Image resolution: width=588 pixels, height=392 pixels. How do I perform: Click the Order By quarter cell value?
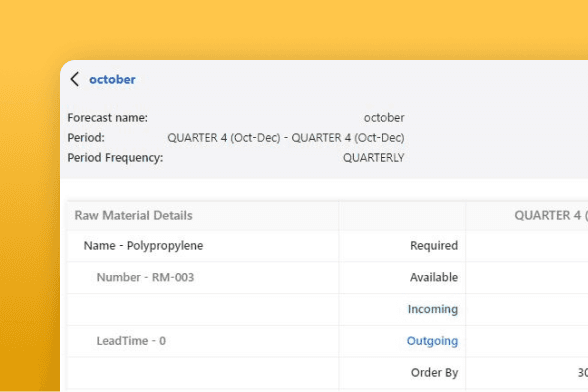point(583,373)
